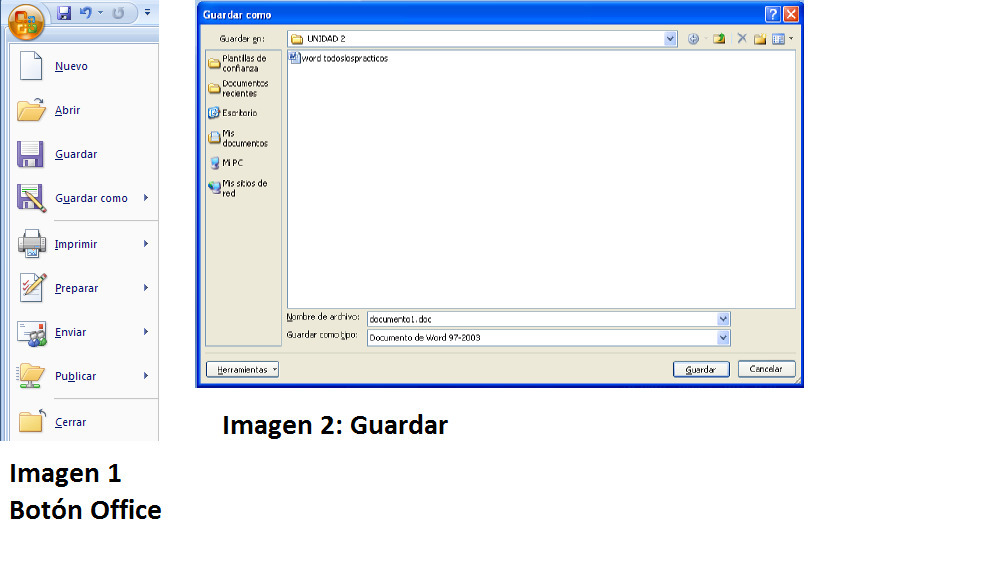Open the 'Guardar como tipo' file type dropdown

tap(723, 338)
